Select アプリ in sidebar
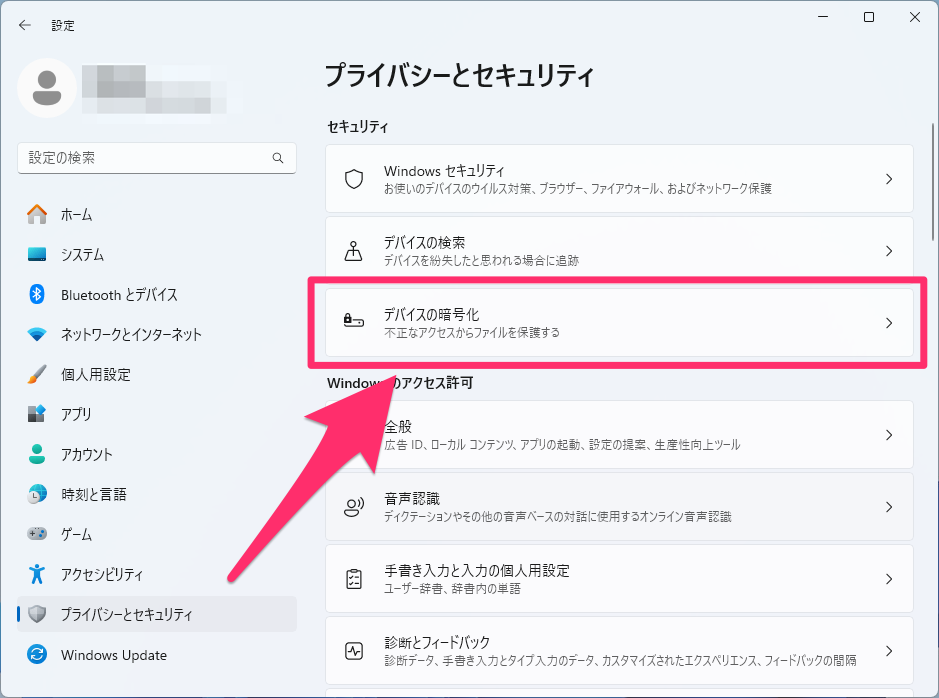The width and height of the screenshot is (939, 698). [x=157, y=414]
